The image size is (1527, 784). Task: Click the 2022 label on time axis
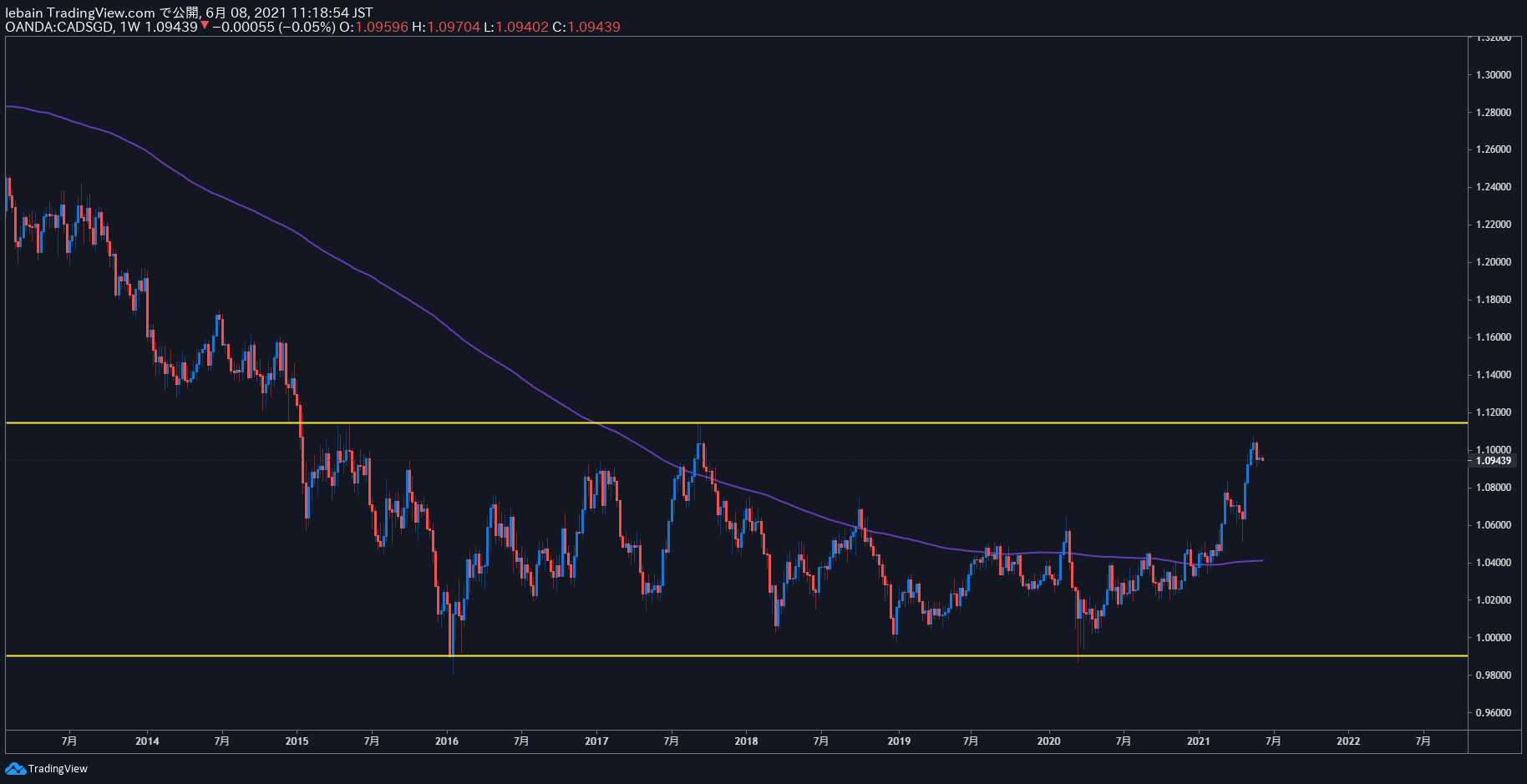(x=1348, y=741)
